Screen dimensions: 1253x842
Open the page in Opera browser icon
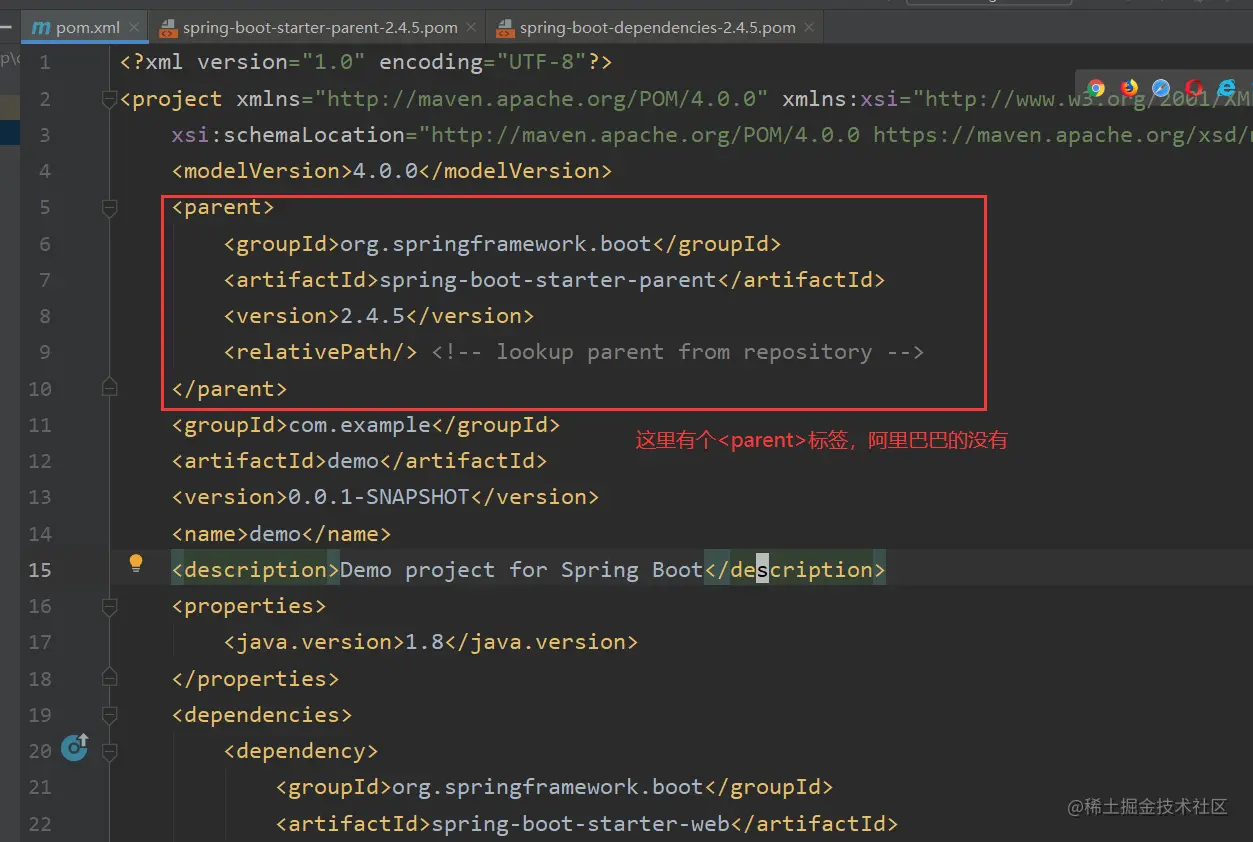[x=1192, y=88]
